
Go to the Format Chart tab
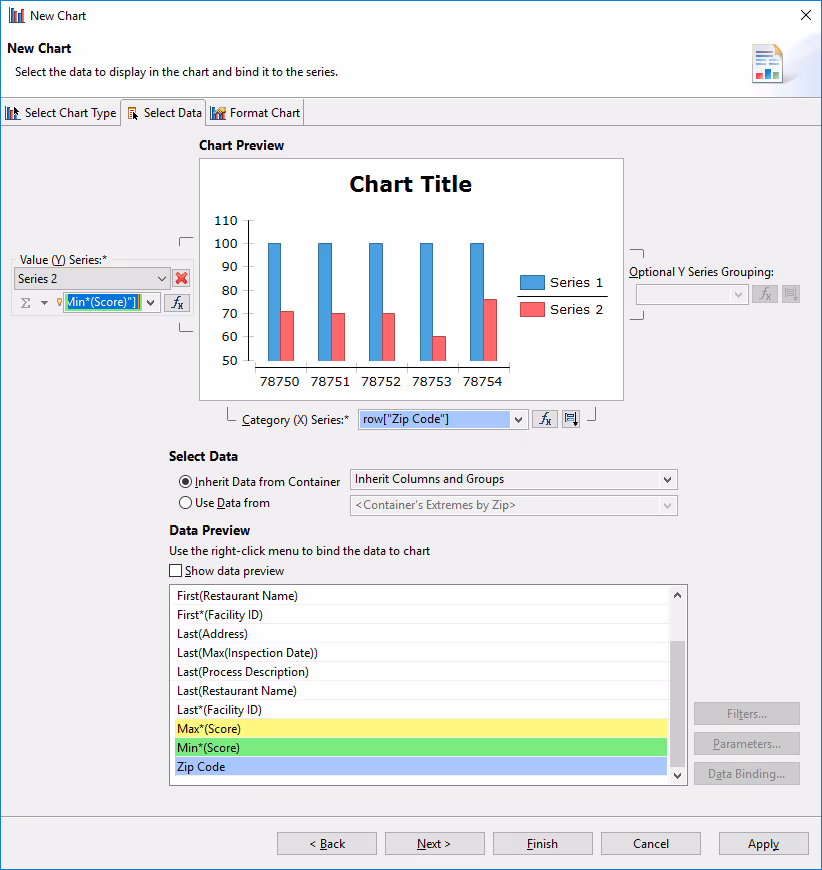(x=255, y=113)
